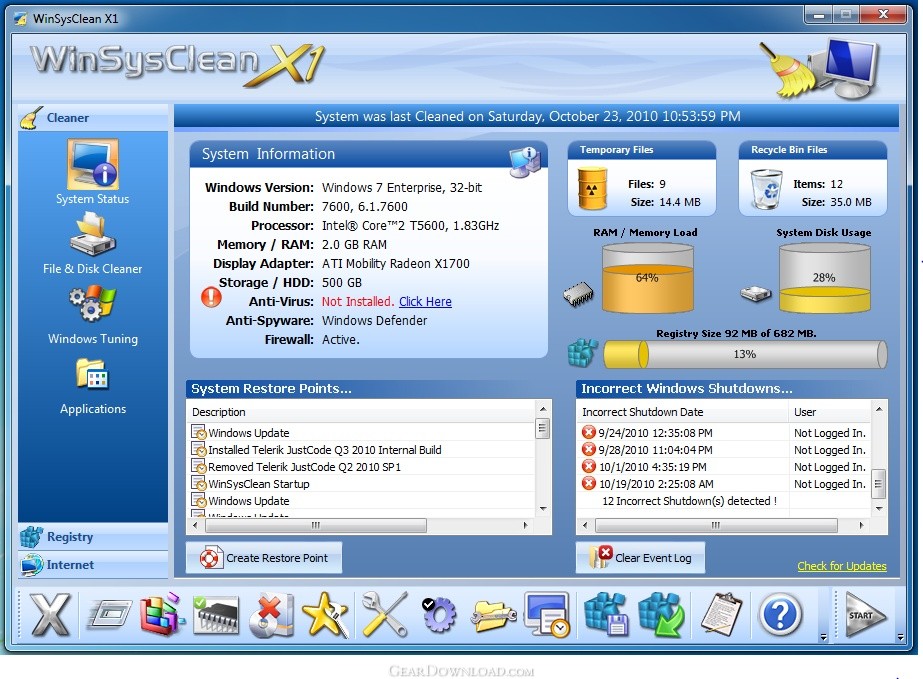Follow the anti-virus Click Here link
The image size is (923, 679).
tap(425, 301)
